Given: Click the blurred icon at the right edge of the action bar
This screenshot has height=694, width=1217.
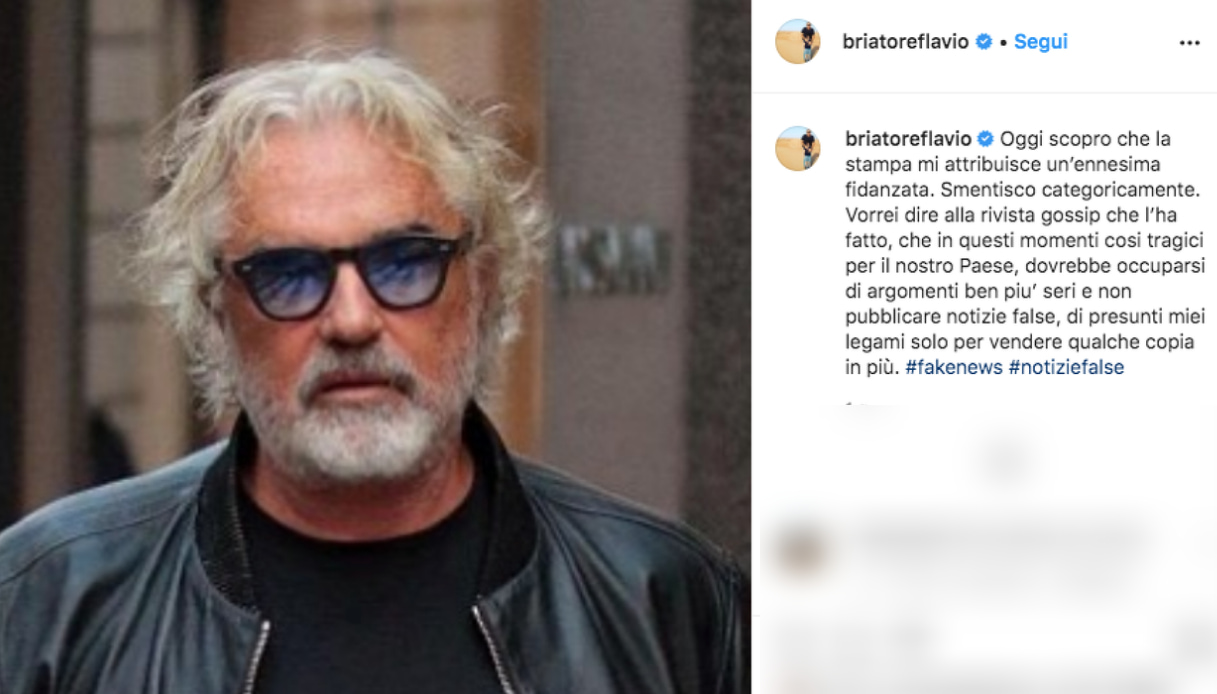Looking at the screenshot, I should click(x=1196, y=642).
